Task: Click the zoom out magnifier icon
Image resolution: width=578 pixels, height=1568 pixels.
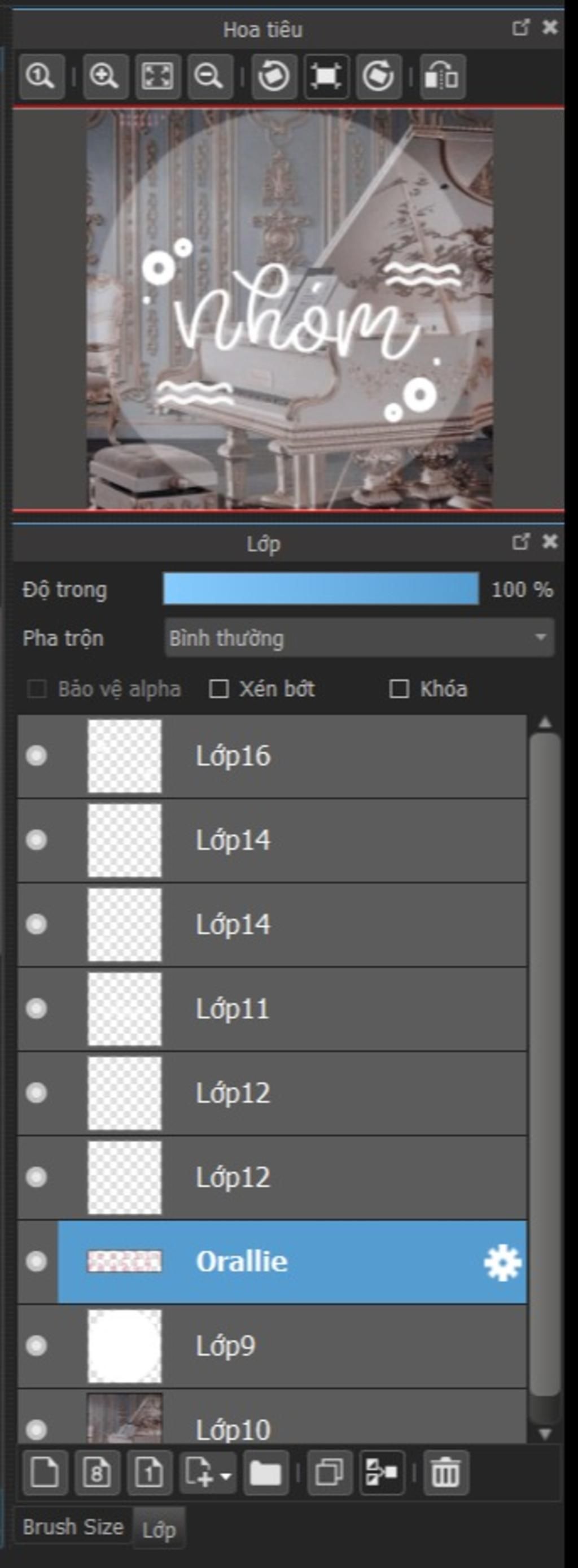Action: click(209, 77)
